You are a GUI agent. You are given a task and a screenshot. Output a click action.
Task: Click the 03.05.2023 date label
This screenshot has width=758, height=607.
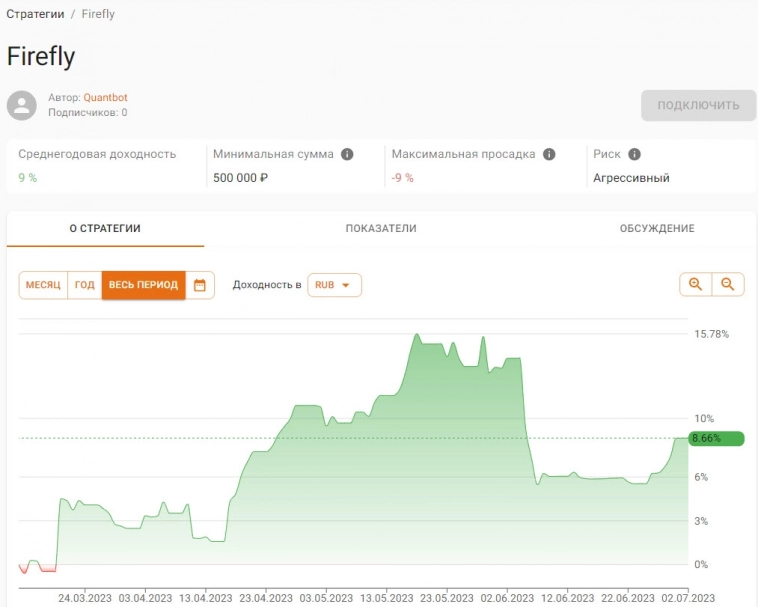point(326,598)
